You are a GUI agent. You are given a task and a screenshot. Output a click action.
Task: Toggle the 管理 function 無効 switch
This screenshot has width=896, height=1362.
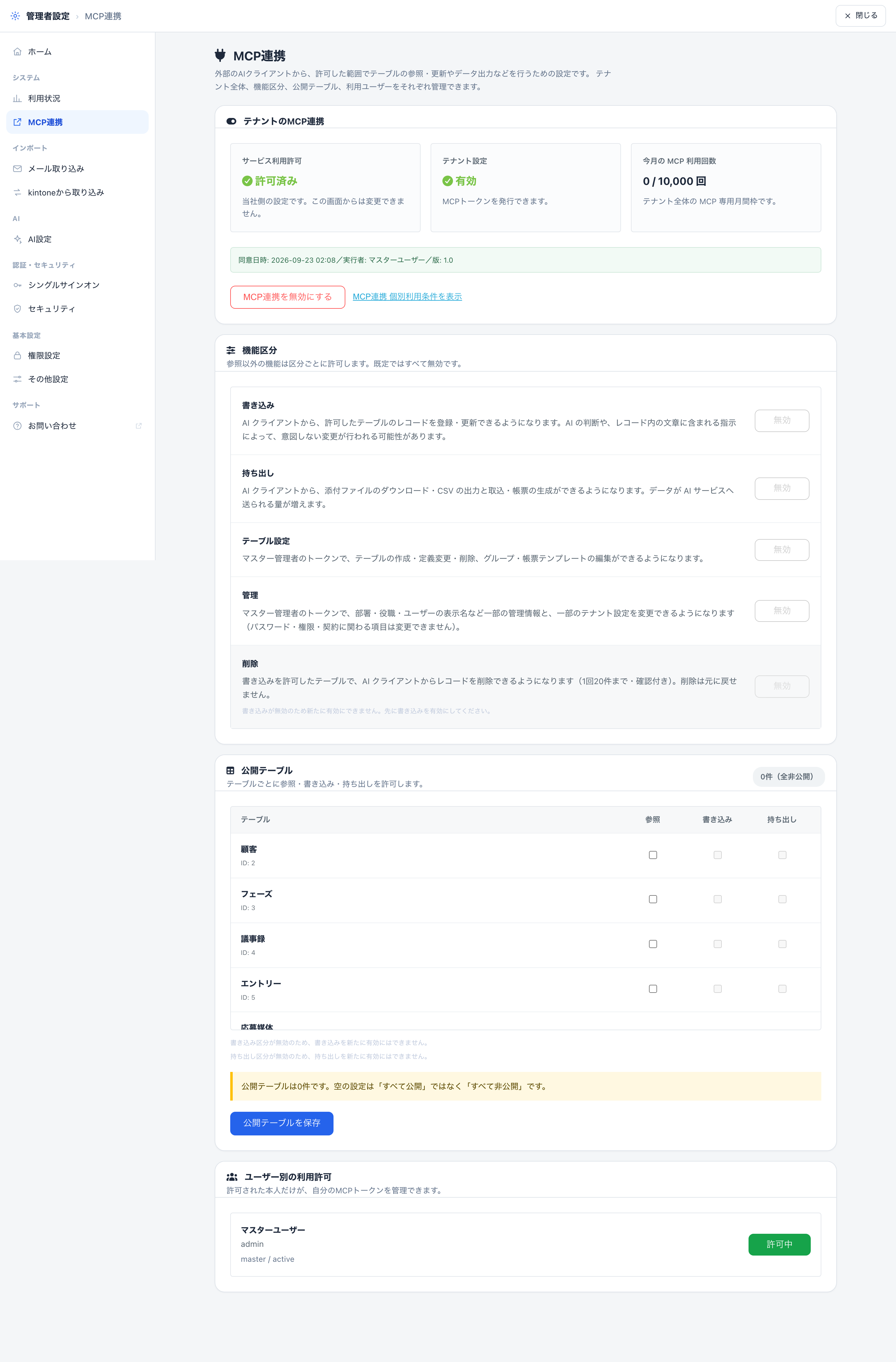(x=782, y=611)
